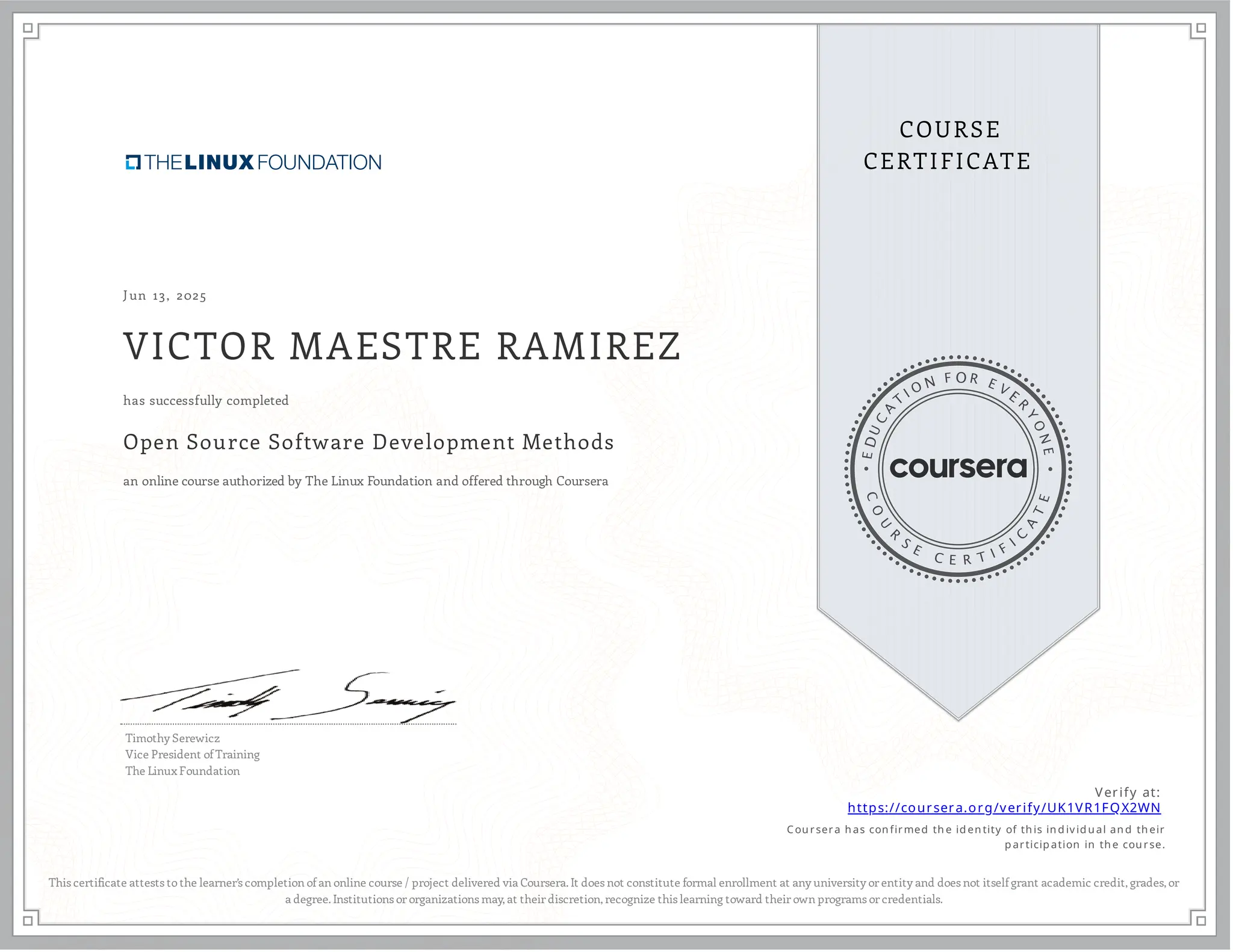Click the bottom-right corner ornament square

[x=1200, y=921]
